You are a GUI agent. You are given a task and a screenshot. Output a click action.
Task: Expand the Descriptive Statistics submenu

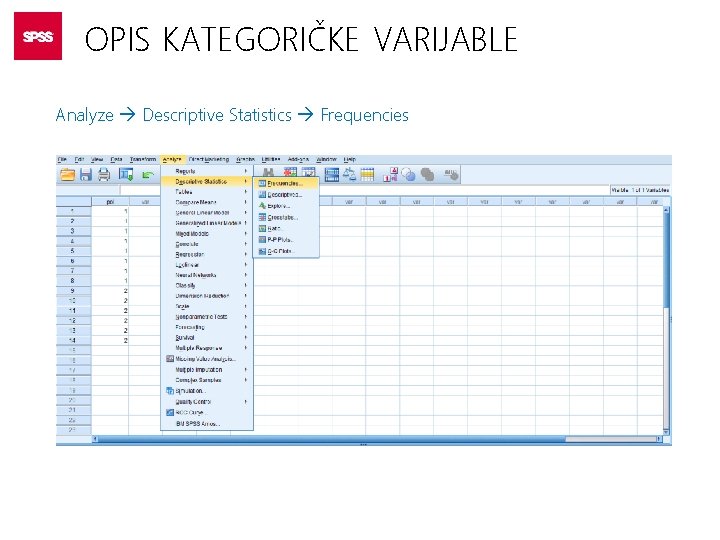[x=207, y=181]
